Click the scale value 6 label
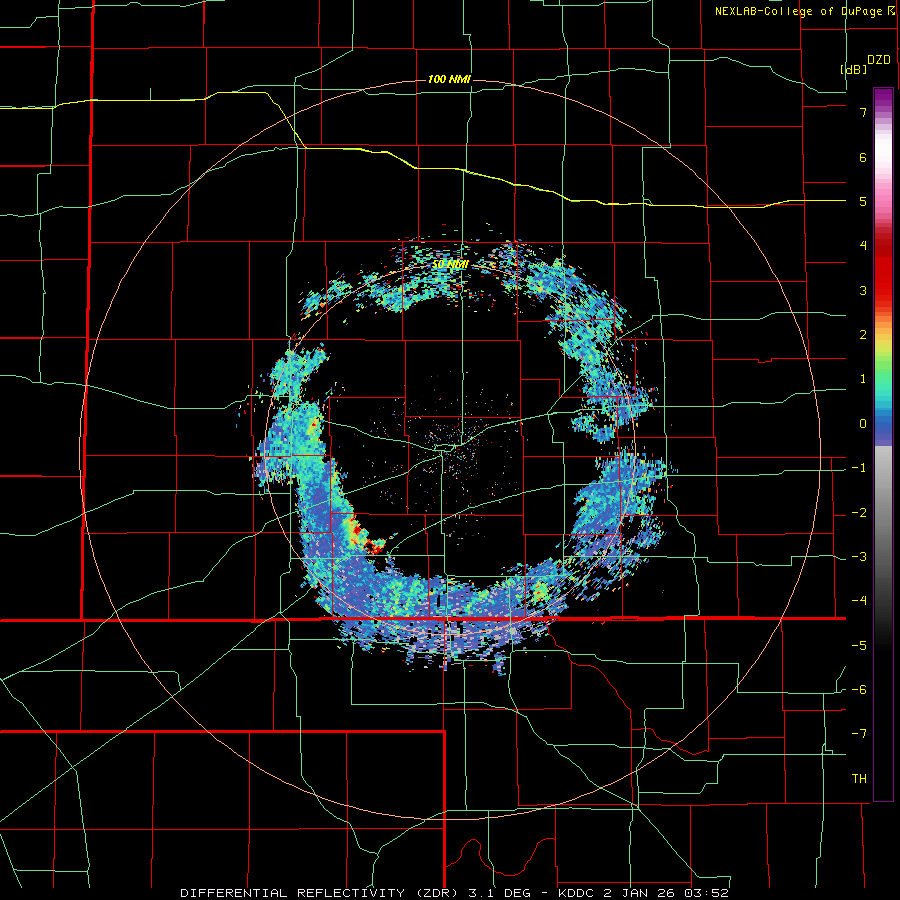The image size is (900, 900). point(863,157)
